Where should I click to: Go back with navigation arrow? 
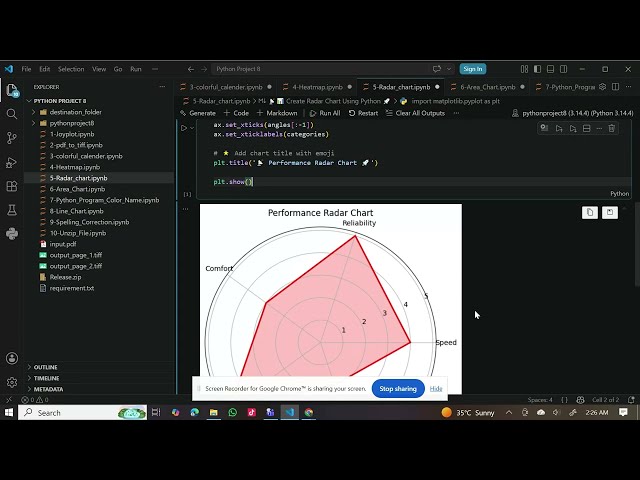click(191, 69)
